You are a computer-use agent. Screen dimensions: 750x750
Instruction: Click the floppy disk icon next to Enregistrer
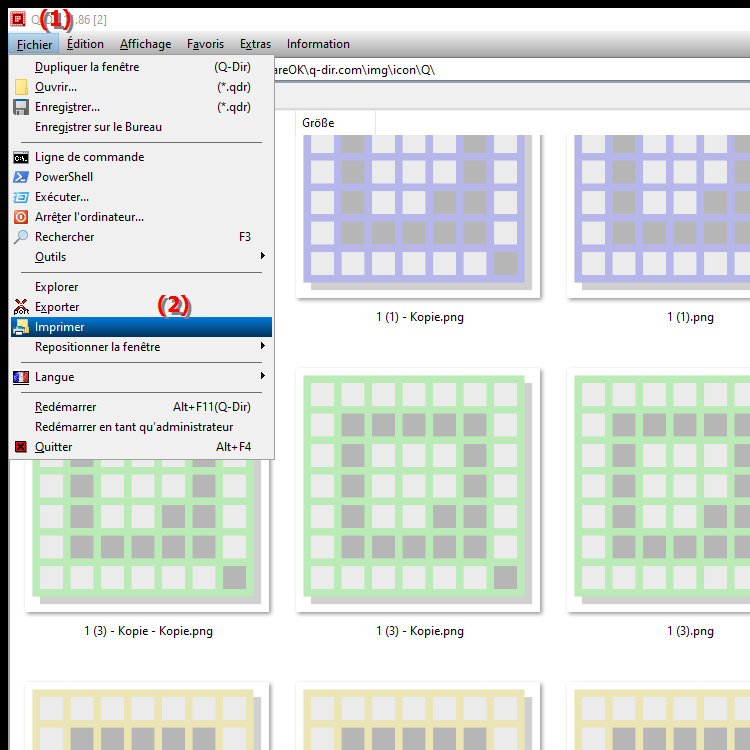click(21, 107)
